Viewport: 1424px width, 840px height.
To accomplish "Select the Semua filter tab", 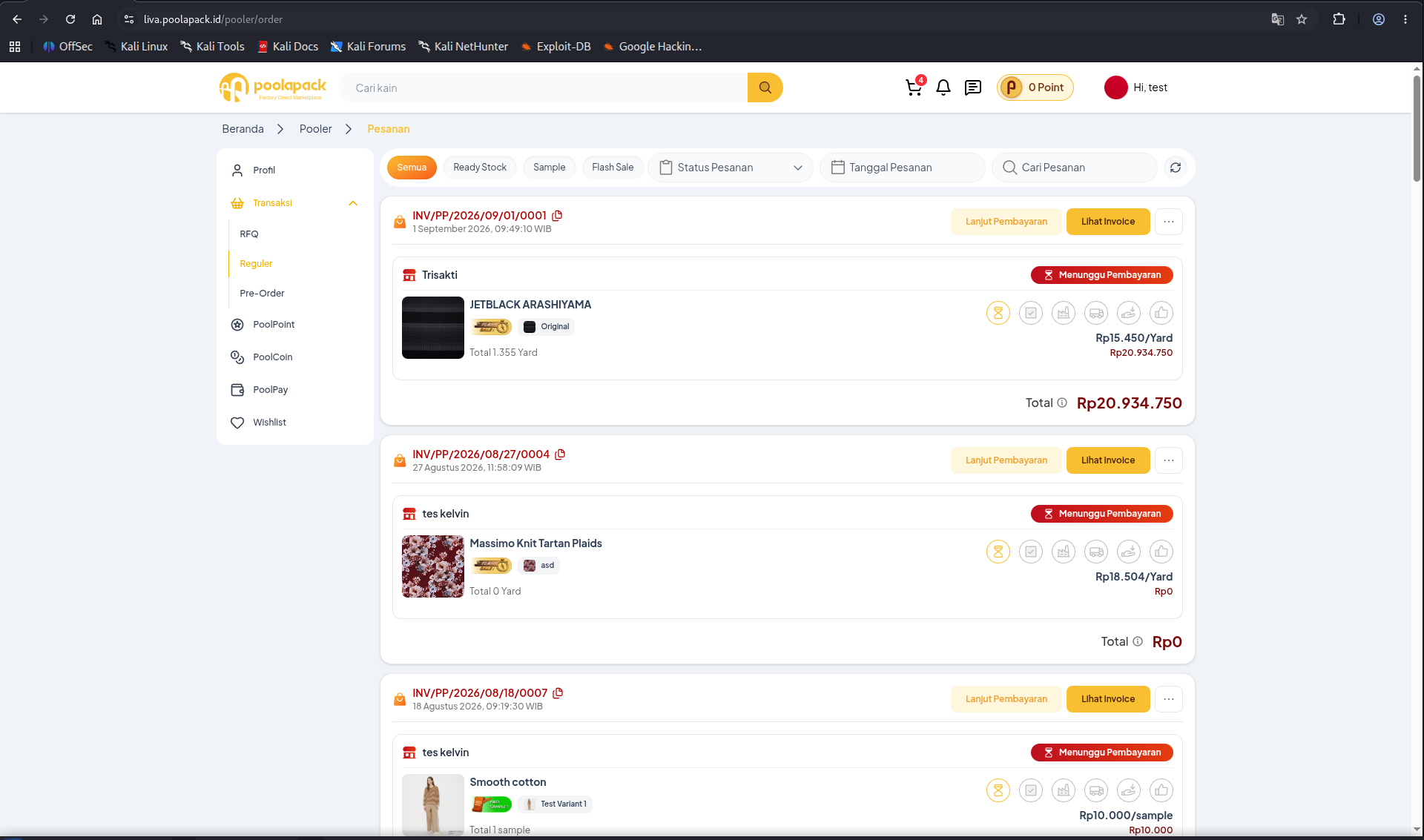I will click(412, 168).
